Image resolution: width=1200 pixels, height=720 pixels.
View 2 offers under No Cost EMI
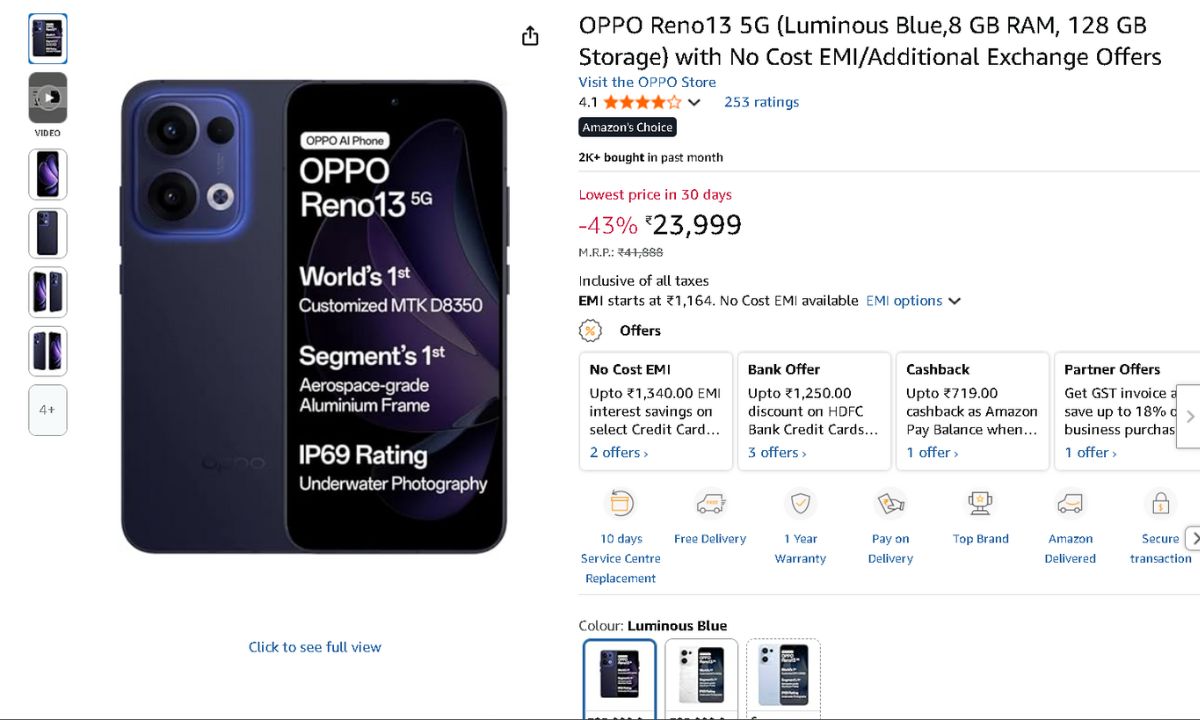pyautogui.click(x=619, y=453)
